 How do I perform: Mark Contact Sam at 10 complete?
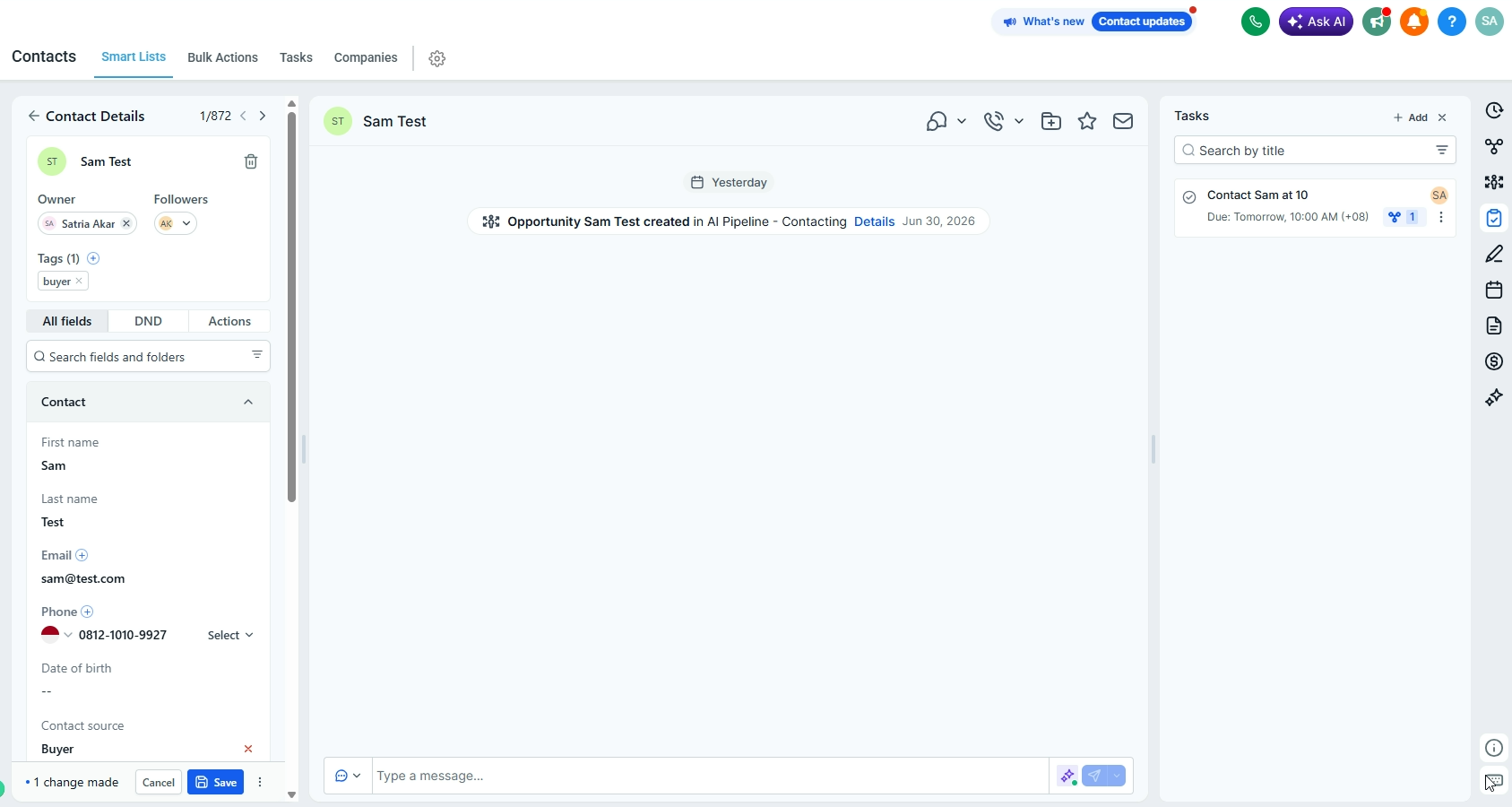(1189, 197)
